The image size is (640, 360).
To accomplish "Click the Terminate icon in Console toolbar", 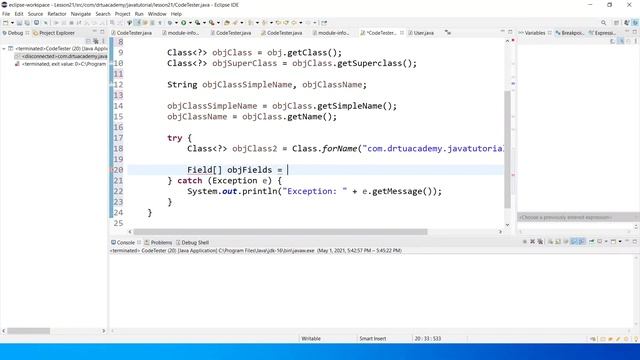I will [525, 242].
